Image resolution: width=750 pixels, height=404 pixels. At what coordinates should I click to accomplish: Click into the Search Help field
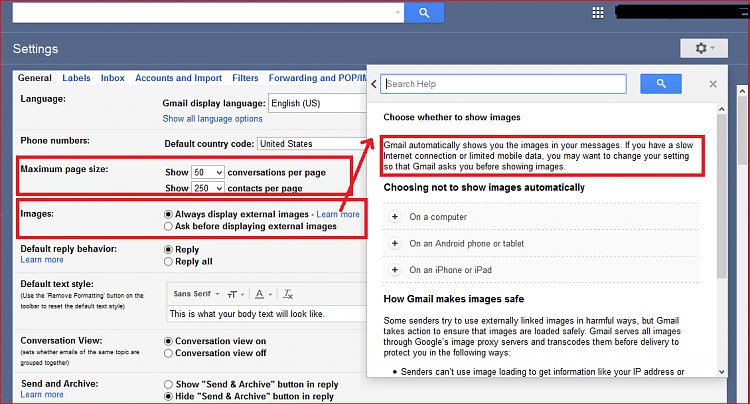[x=503, y=84]
